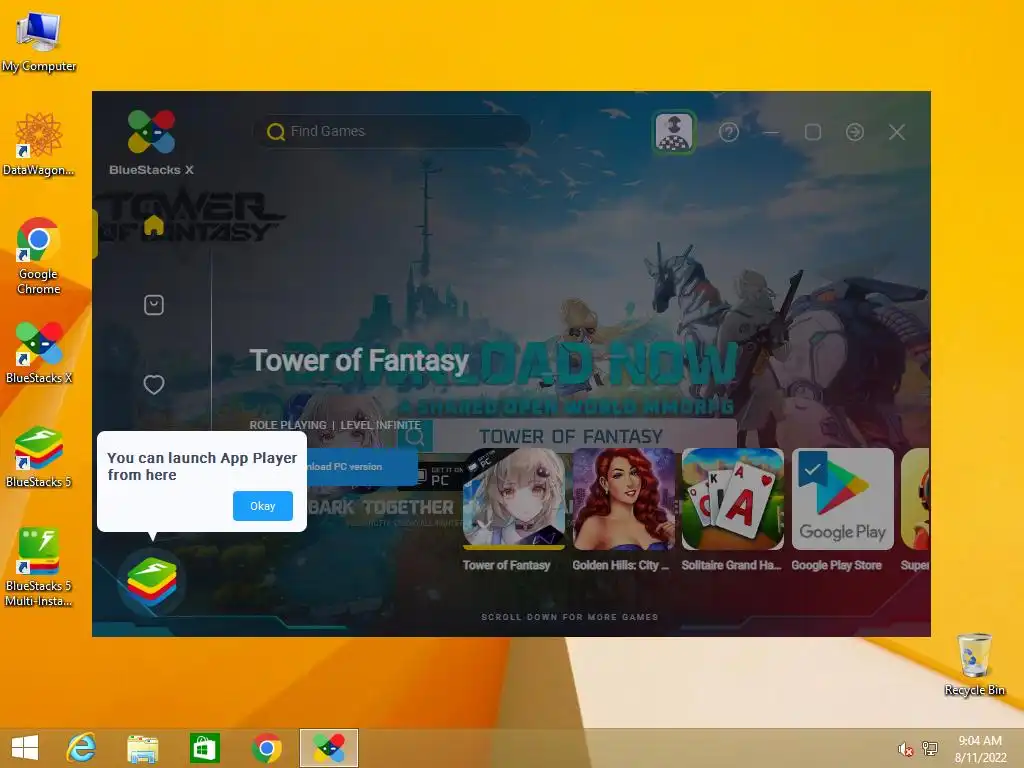Click the arrow-in-circle icon in title bar

pyautogui.click(x=855, y=133)
